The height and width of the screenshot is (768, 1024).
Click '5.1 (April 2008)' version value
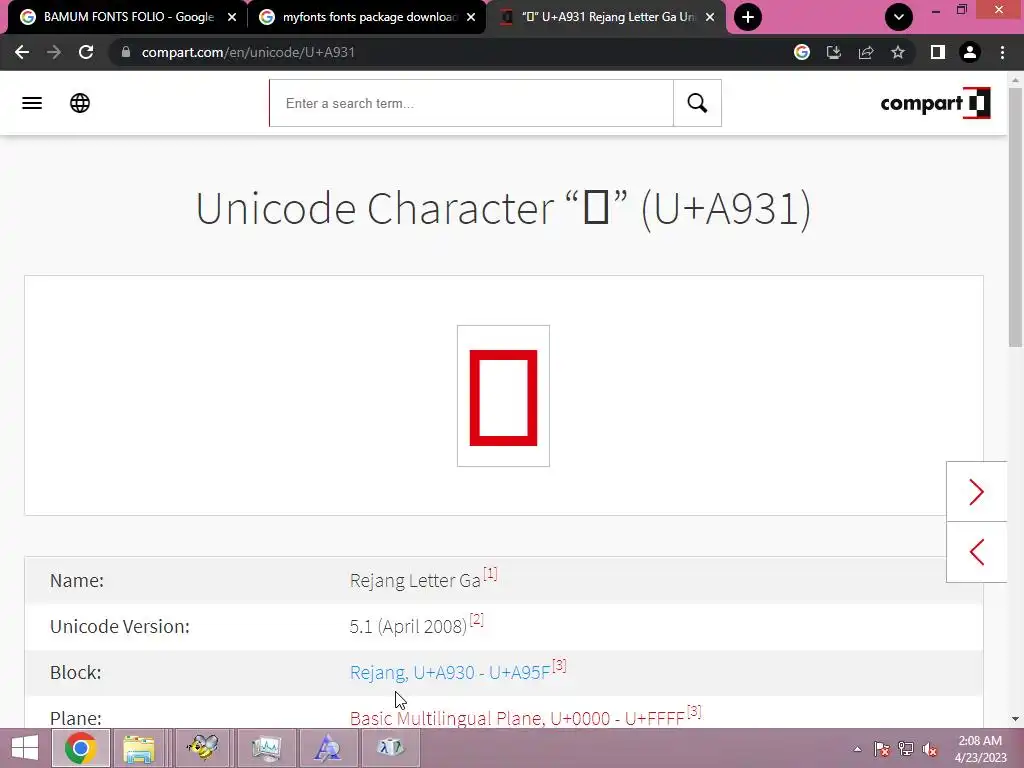[x=408, y=626]
